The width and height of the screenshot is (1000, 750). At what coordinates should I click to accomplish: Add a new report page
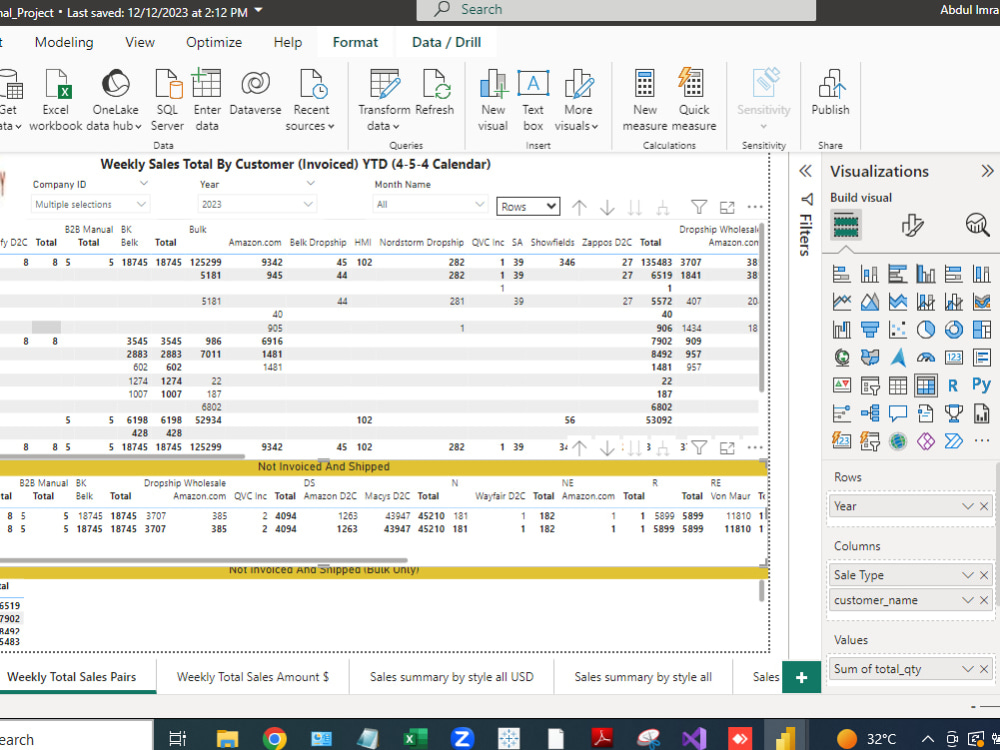(802, 677)
